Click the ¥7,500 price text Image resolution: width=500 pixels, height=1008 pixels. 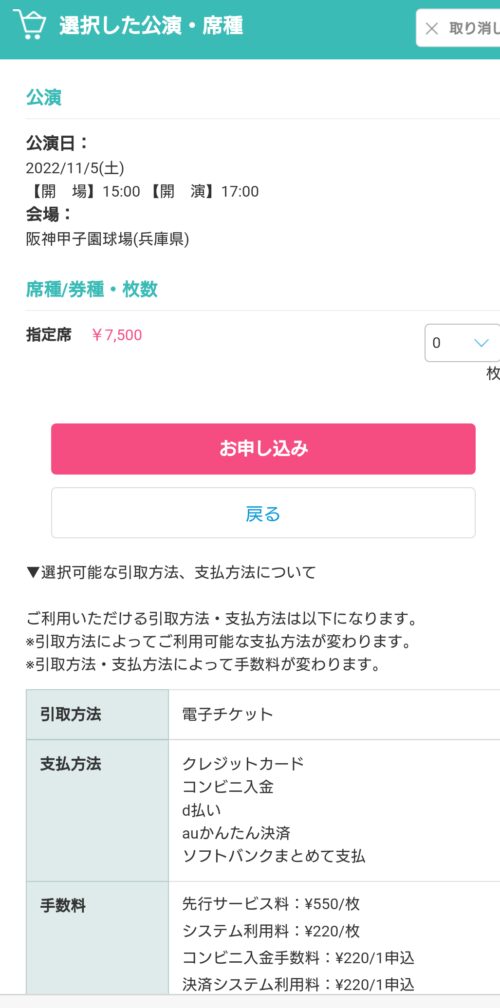[x=117, y=335]
